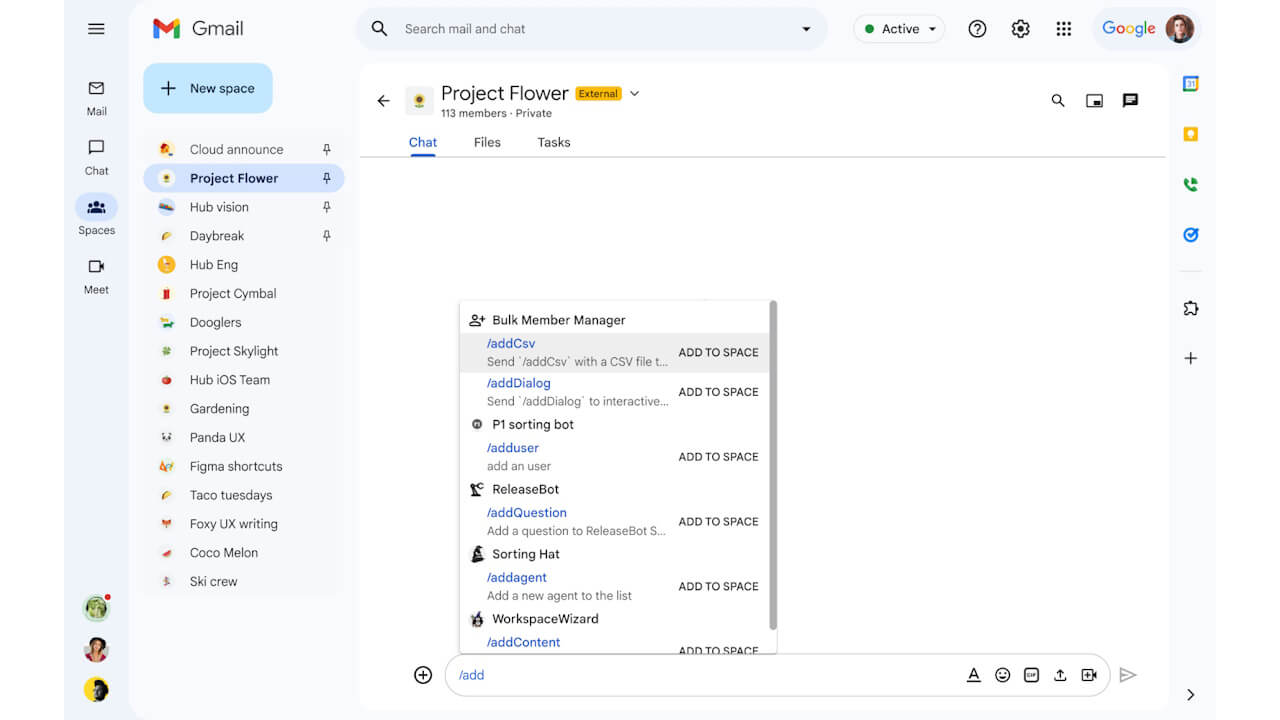Unpin the Project Flower space
The height and width of the screenshot is (720, 1280).
[x=326, y=178]
